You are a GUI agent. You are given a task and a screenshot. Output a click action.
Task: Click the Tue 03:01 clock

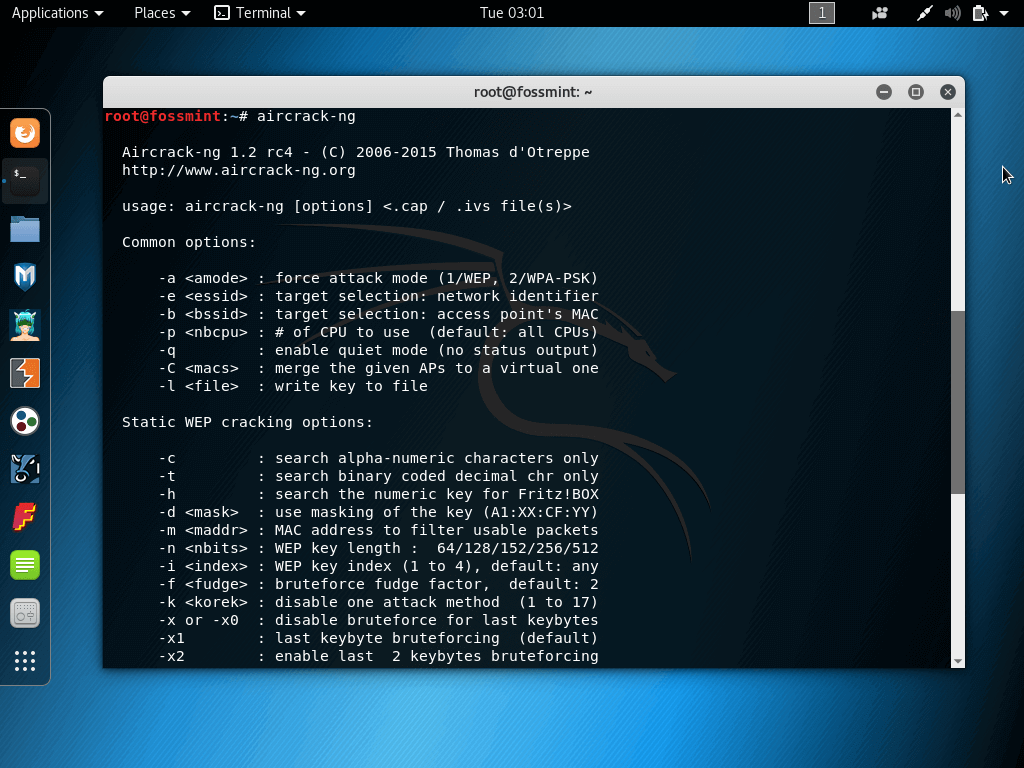click(x=511, y=13)
